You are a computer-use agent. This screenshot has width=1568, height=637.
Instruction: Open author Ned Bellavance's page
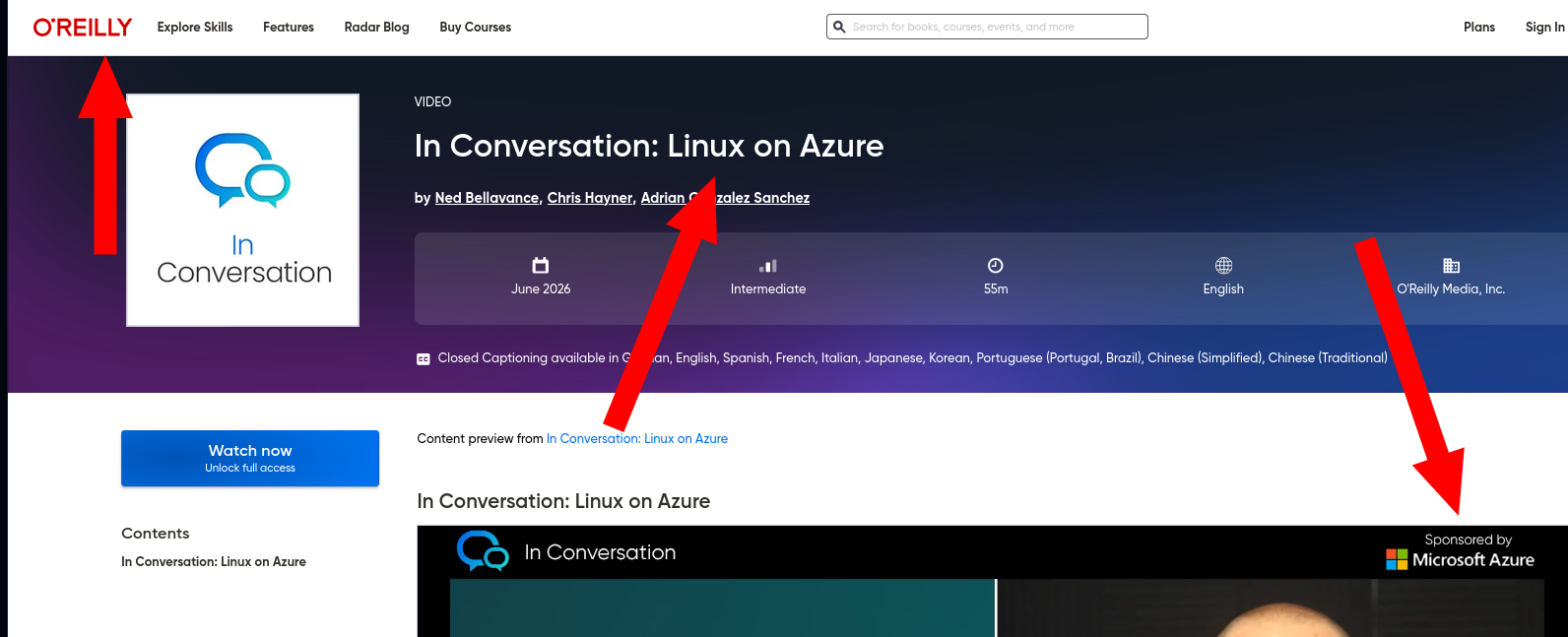tap(488, 198)
